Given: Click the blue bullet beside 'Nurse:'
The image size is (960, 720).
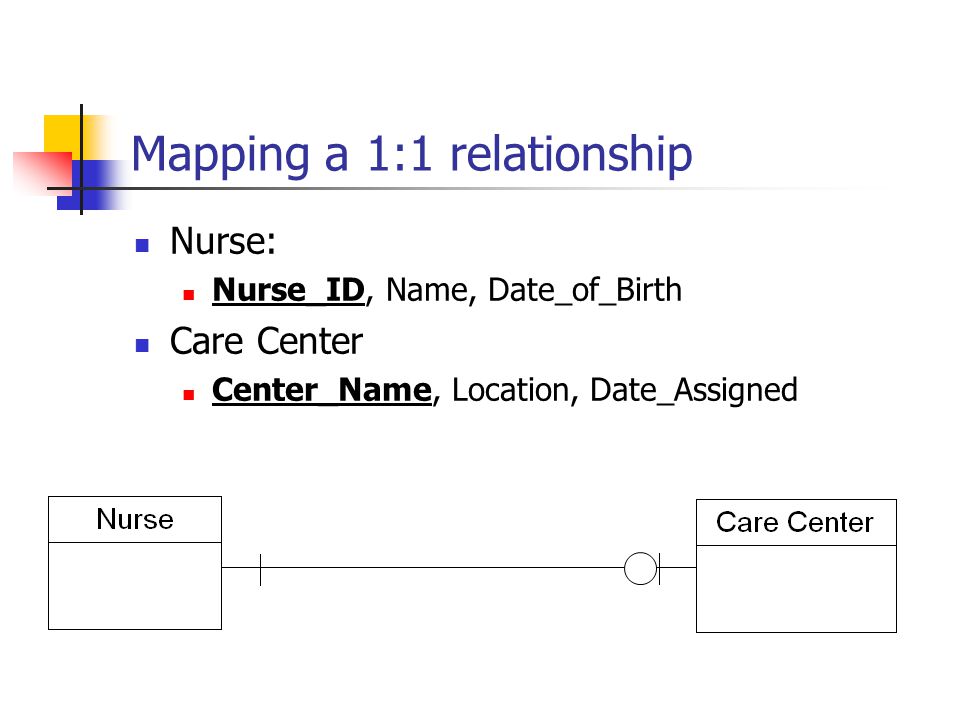Looking at the screenshot, I should click(x=142, y=246).
